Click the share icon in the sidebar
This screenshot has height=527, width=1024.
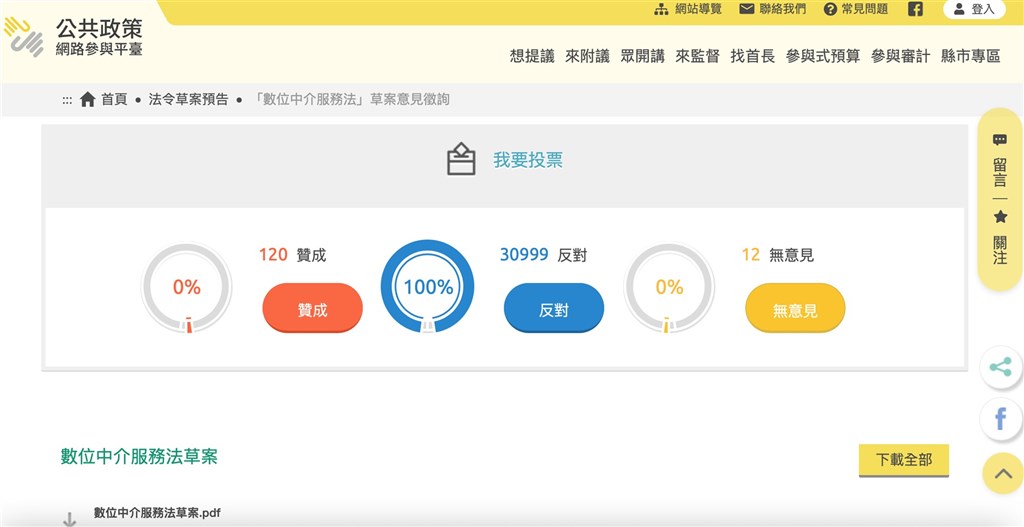coord(1000,367)
